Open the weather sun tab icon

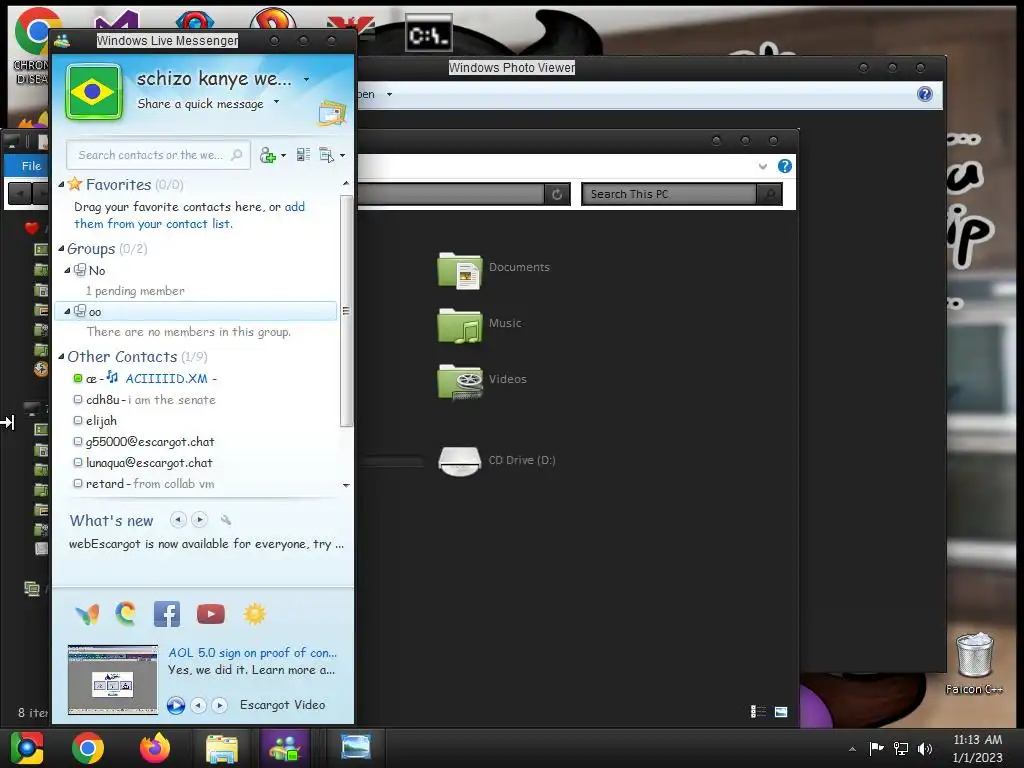(x=255, y=615)
